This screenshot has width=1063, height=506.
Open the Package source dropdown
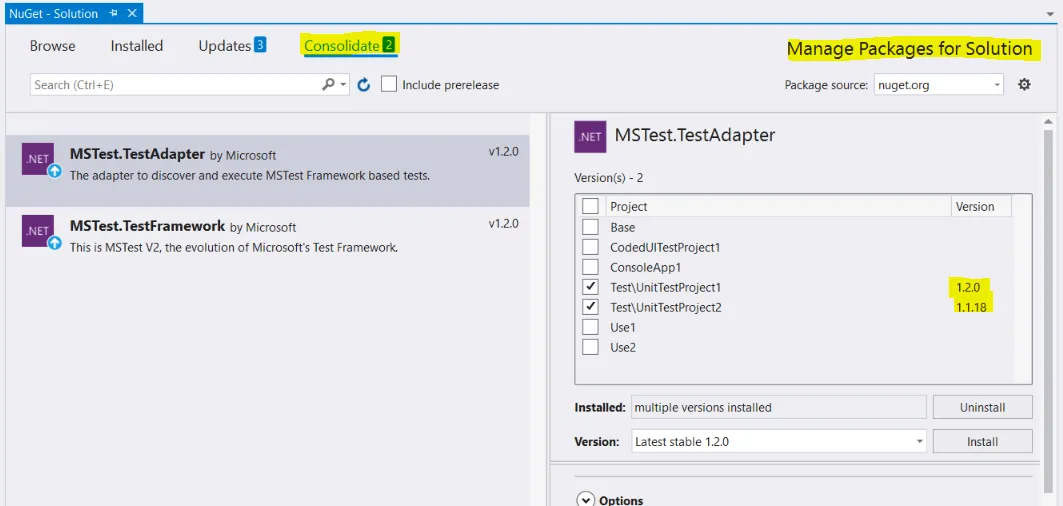[x=938, y=85]
